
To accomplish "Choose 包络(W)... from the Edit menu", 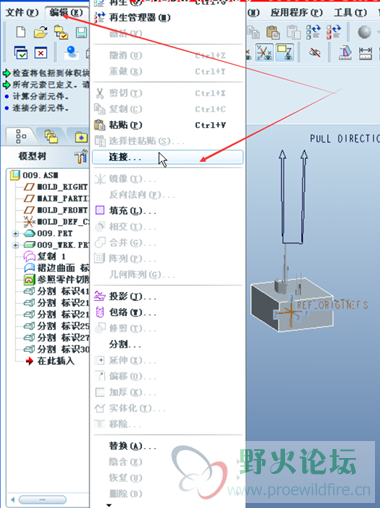I will (x=168, y=312).
